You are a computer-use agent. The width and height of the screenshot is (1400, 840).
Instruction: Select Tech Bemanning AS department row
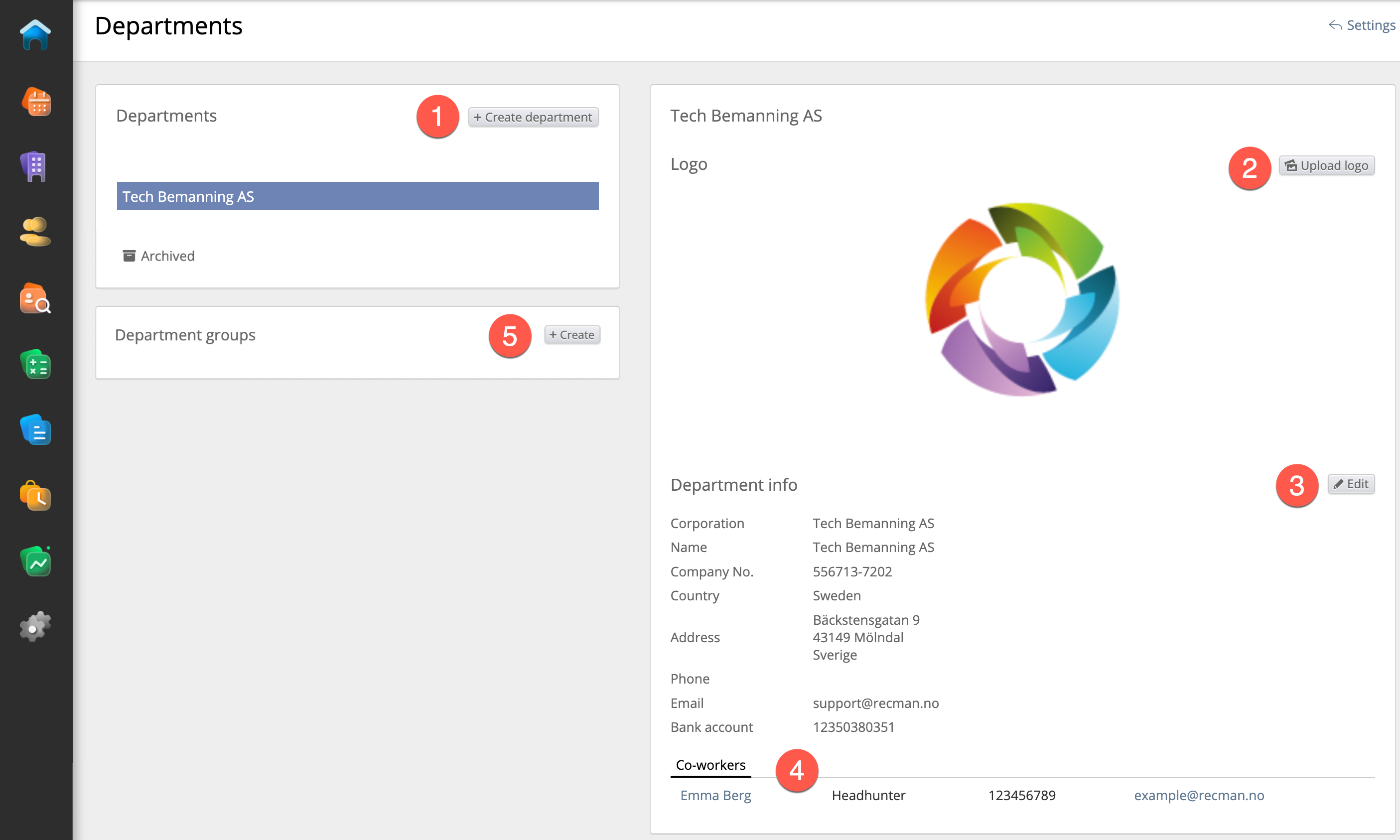(358, 196)
